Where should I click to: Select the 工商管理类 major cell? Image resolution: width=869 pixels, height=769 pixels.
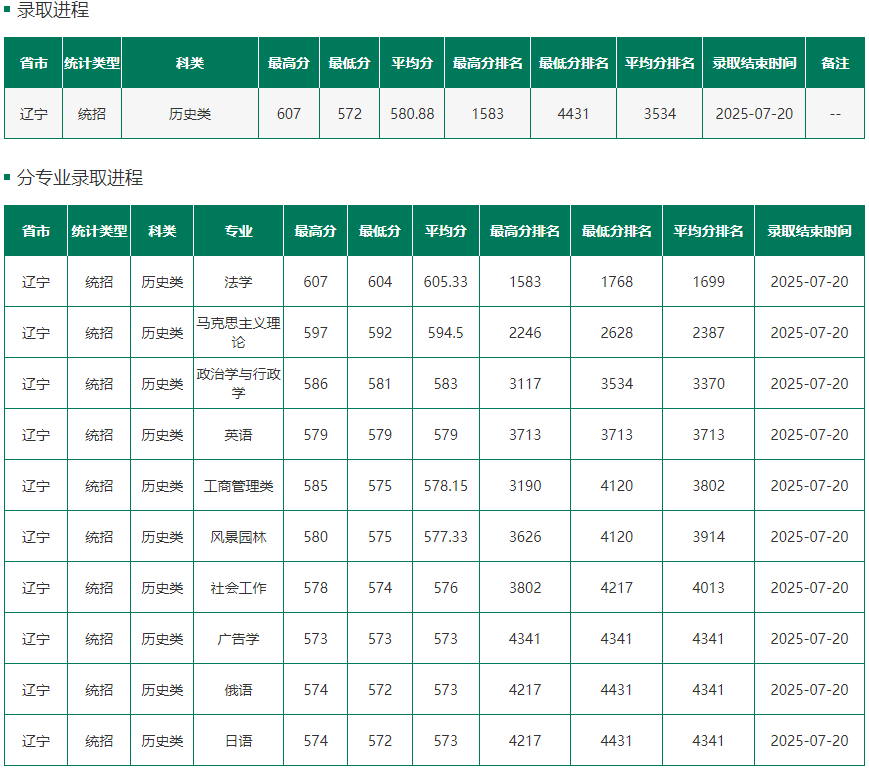tap(238, 486)
